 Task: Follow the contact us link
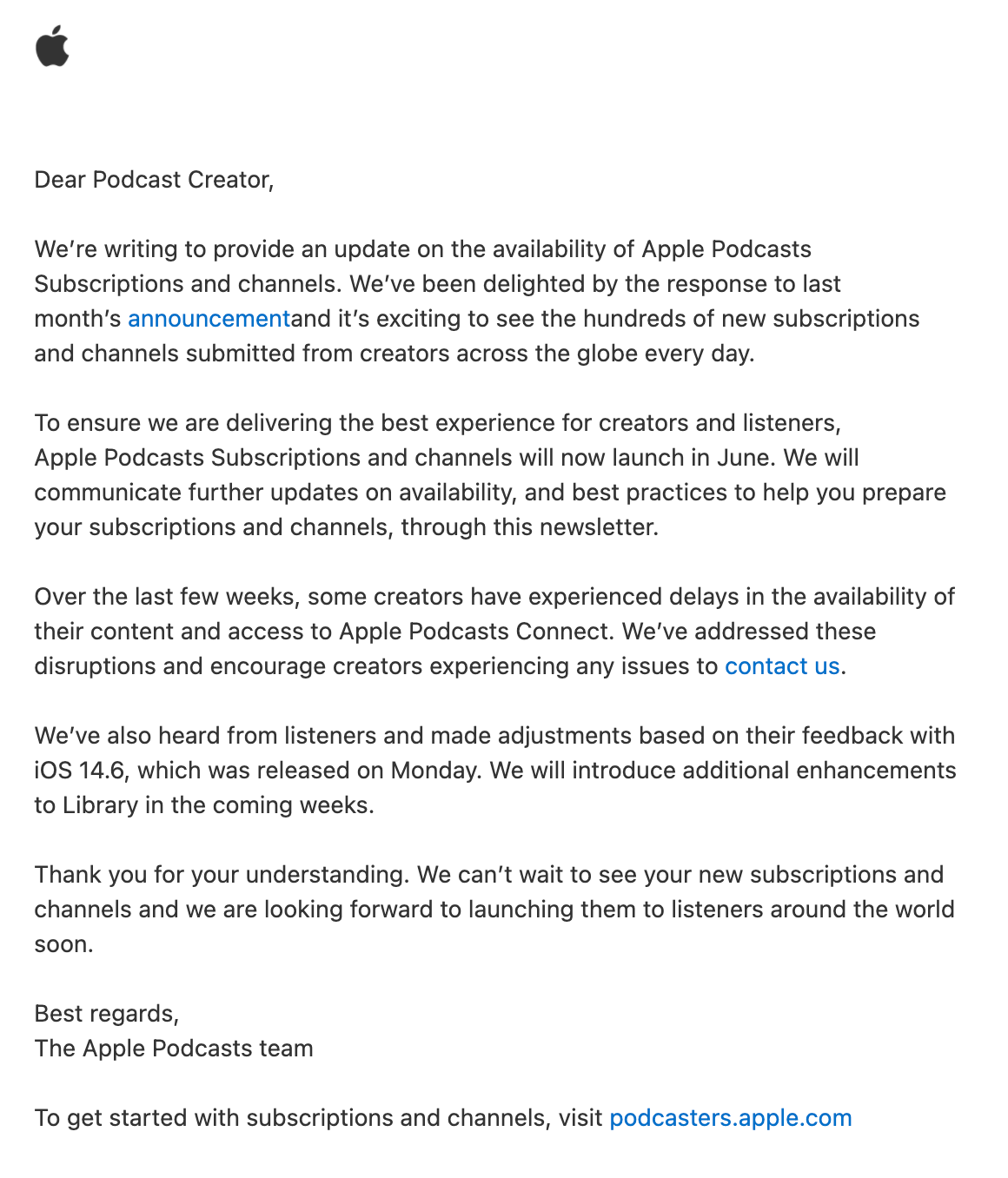pos(782,666)
